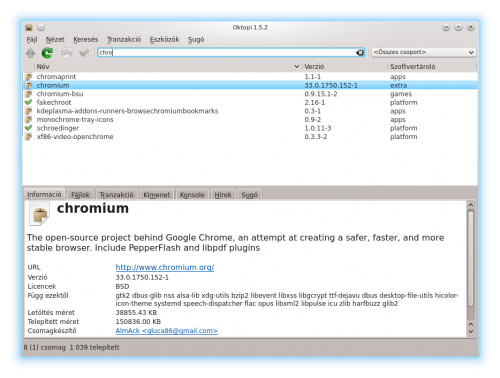500x378 pixels.
Task: Click the package icon beside chromaprint
Action: tap(29, 77)
